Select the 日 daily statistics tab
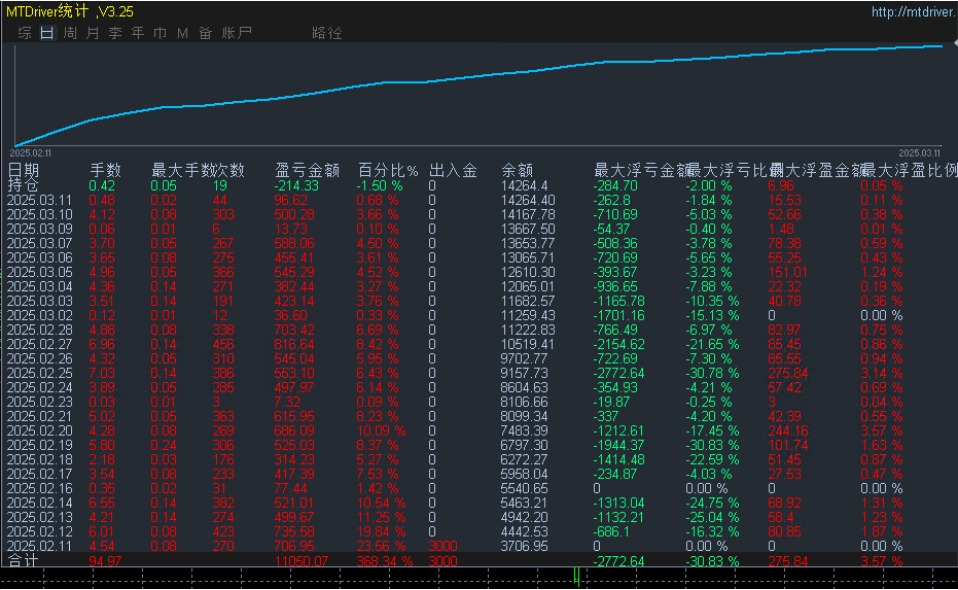Screen dimensions: 958x590 point(47,33)
